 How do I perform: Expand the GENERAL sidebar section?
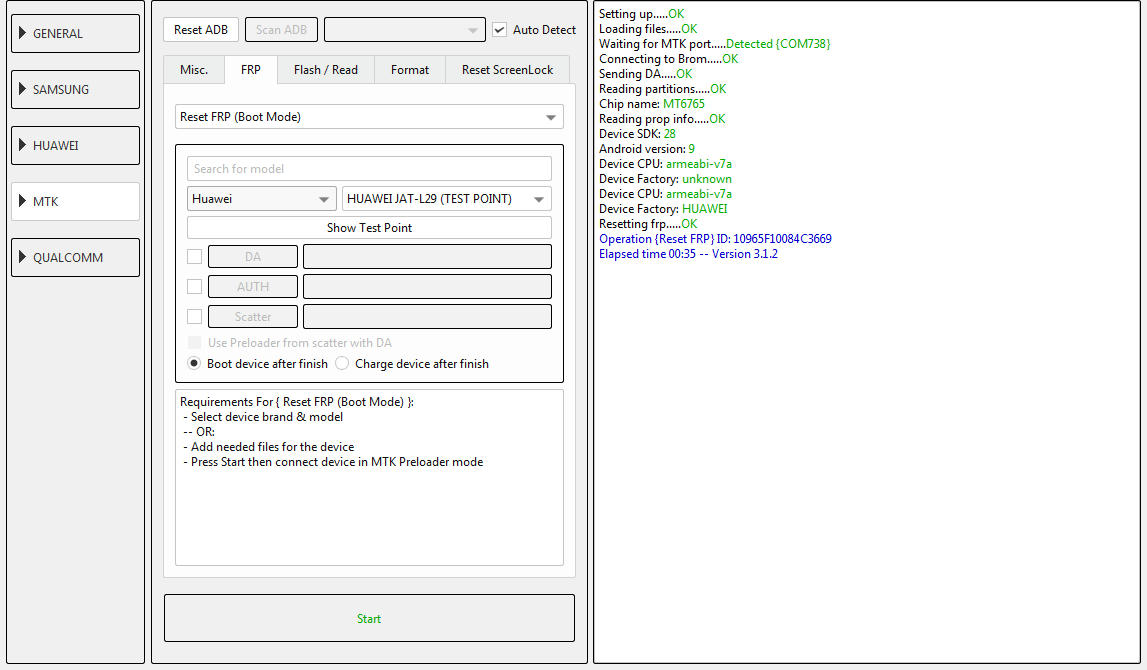click(75, 34)
